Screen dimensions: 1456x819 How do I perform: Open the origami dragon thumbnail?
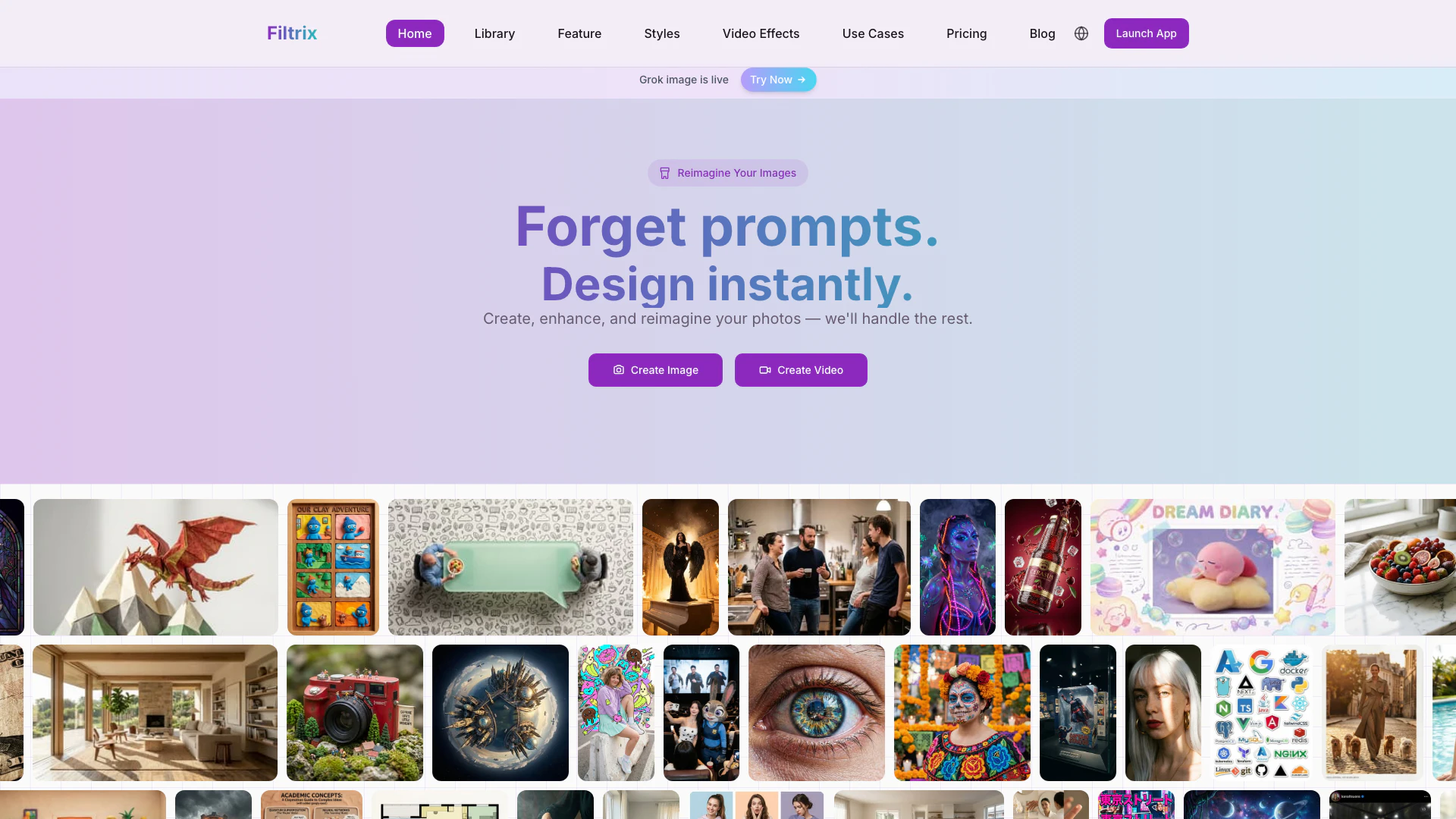click(155, 567)
